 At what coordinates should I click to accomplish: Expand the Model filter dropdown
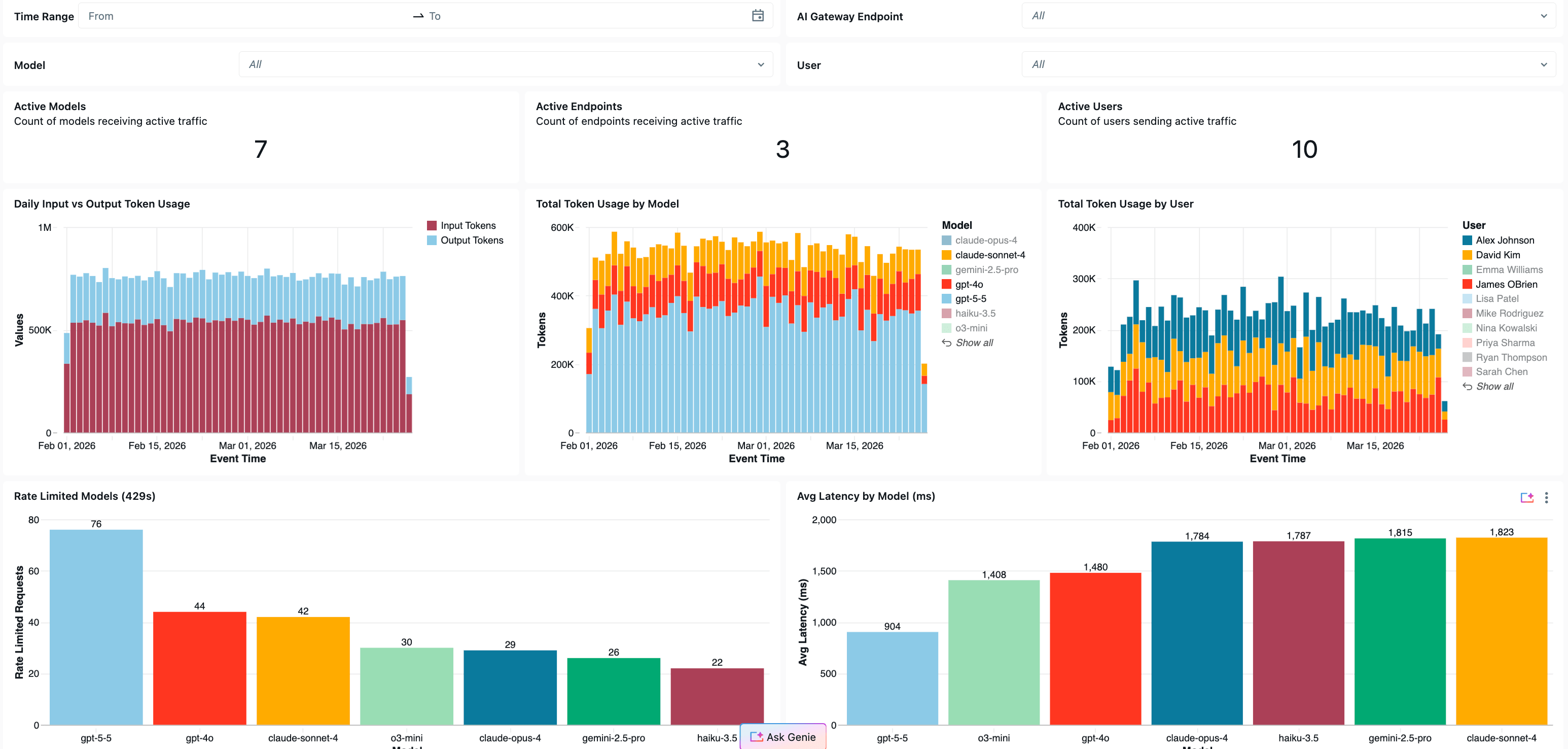pos(760,64)
